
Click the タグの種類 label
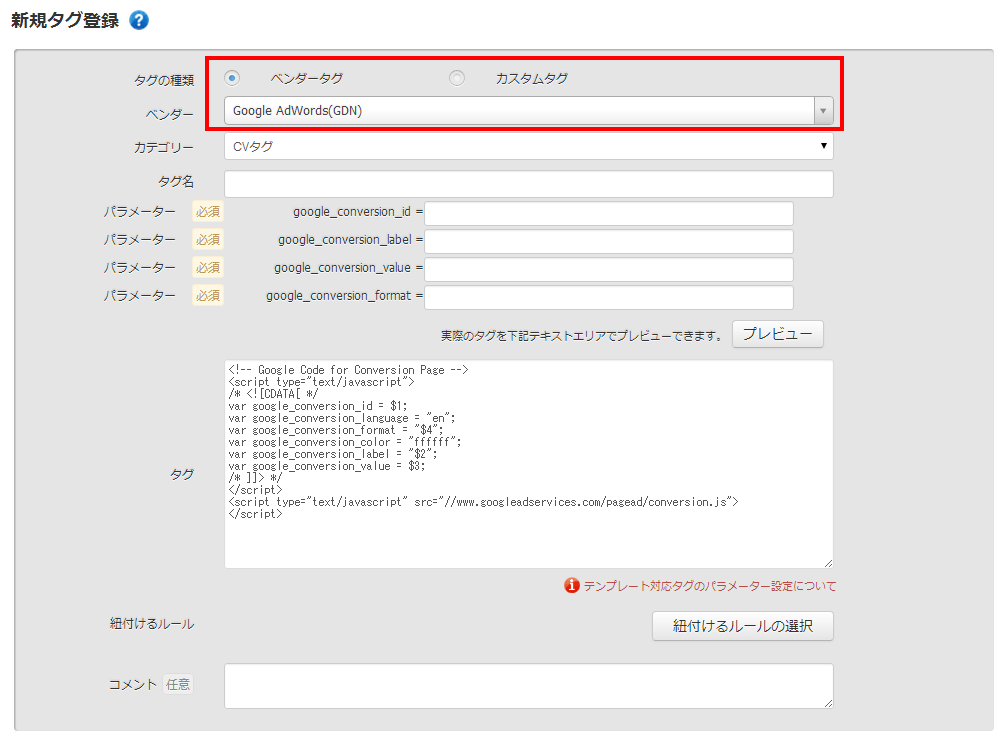click(x=164, y=80)
